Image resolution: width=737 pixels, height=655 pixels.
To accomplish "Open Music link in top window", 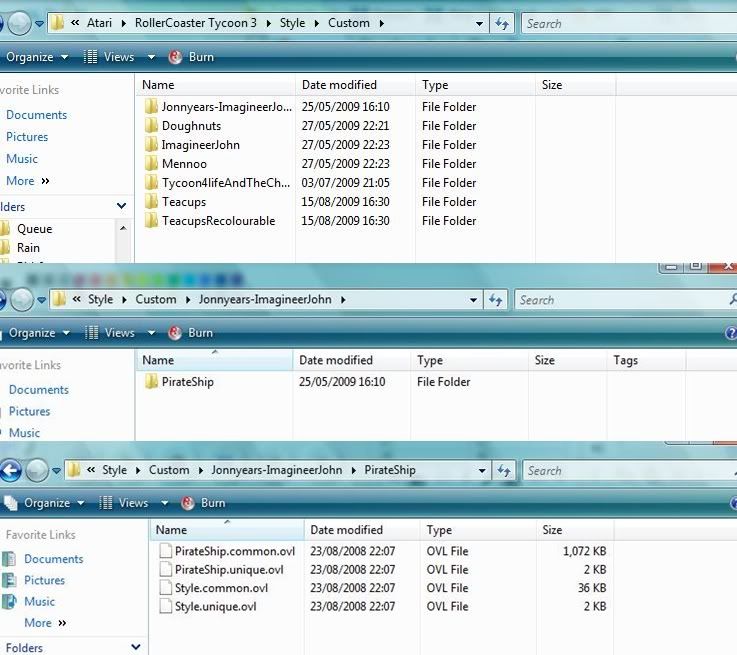I will point(22,159).
